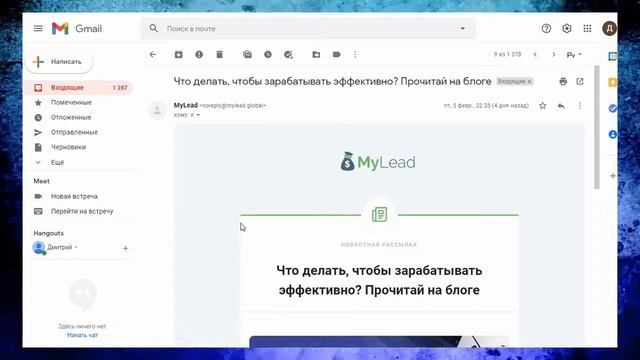Click the sender name MyLead
The height and width of the screenshot is (360, 640).
[186, 105]
